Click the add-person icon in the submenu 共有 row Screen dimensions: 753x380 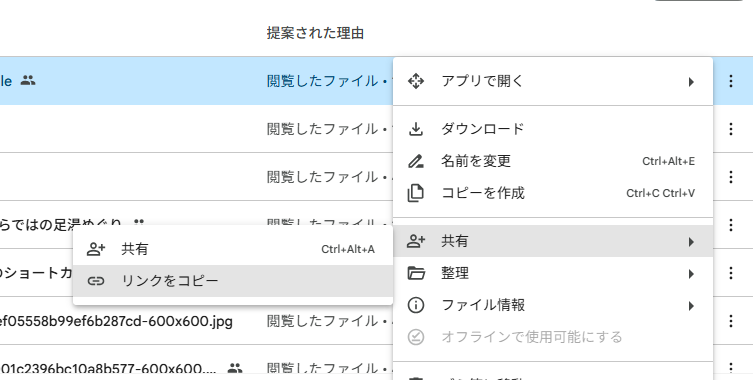point(96,249)
